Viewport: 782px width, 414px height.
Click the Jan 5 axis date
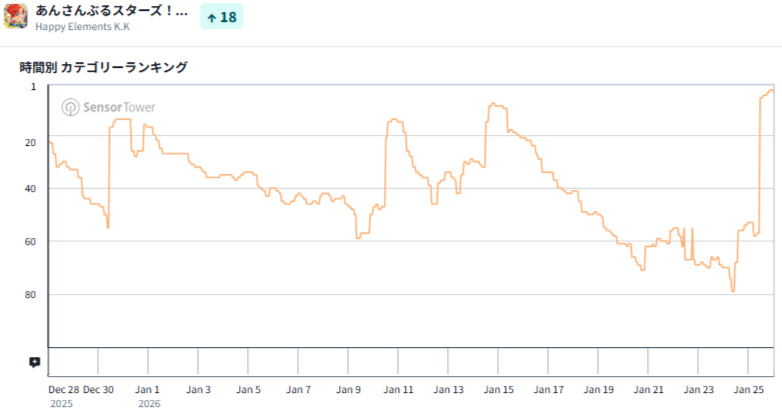point(248,390)
